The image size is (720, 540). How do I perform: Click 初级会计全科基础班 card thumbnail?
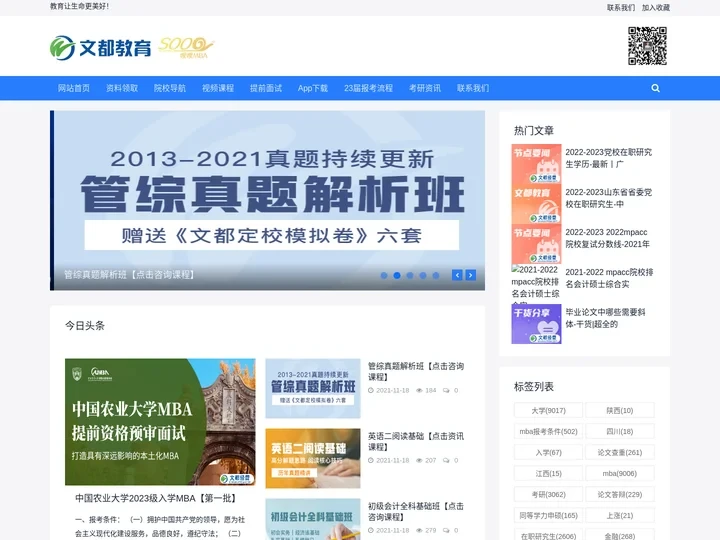(313, 519)
